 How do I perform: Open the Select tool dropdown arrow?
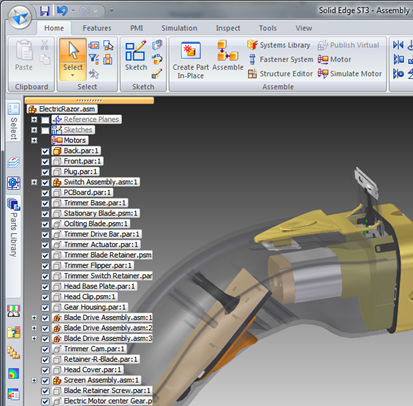tap(73, 75)
